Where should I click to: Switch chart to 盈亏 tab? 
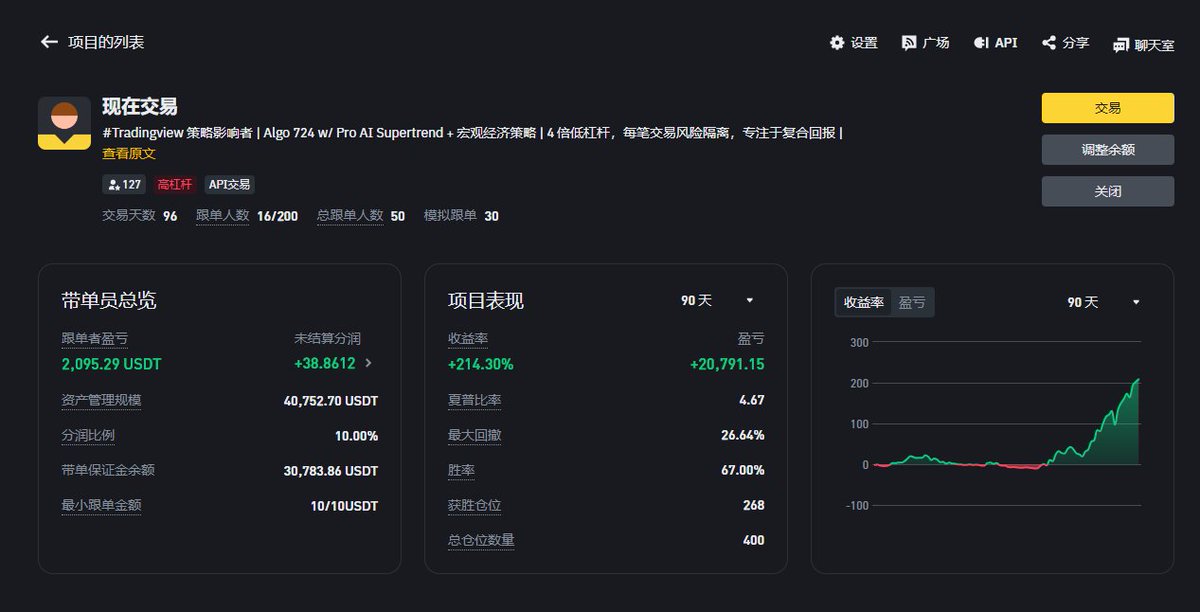(x=912, y=302)
